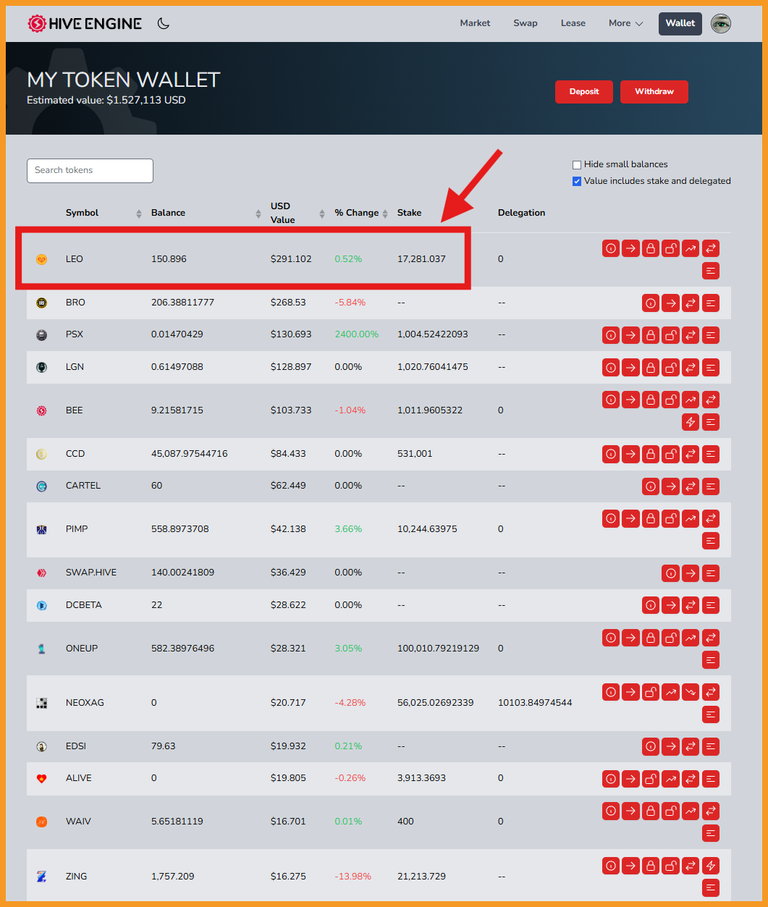Trade DCBETA with exchange-arrows icon
The image size is (768, 907).
[x=691, y=606]
